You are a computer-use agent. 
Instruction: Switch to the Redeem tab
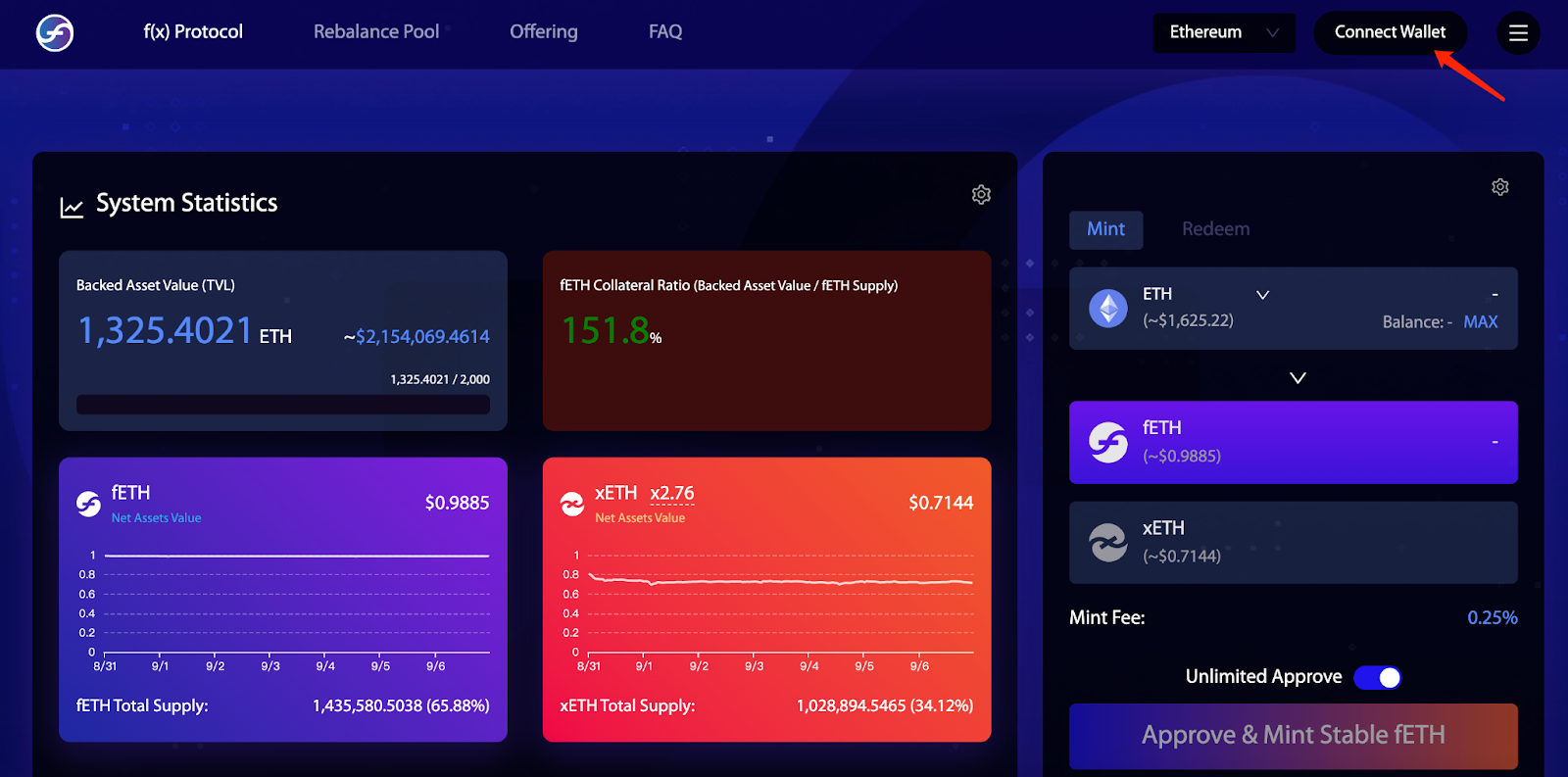(1216, 229)
